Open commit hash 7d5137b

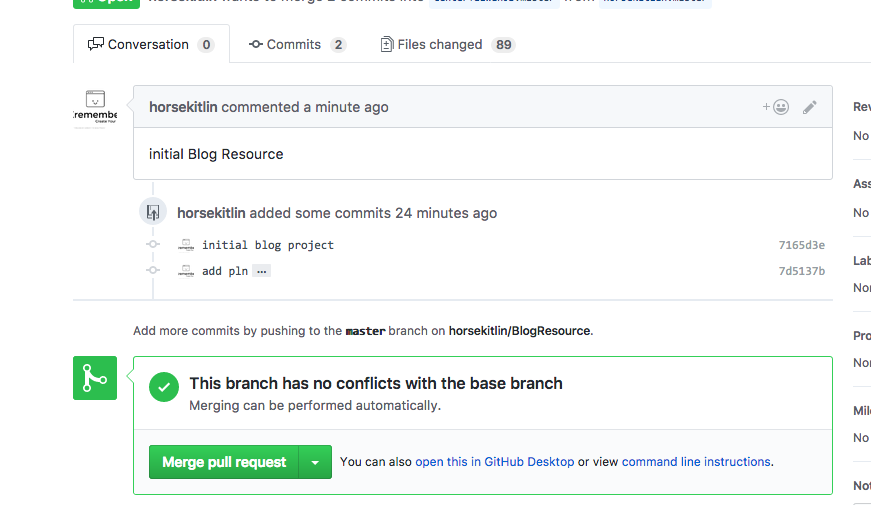click(x=801, y=271)
